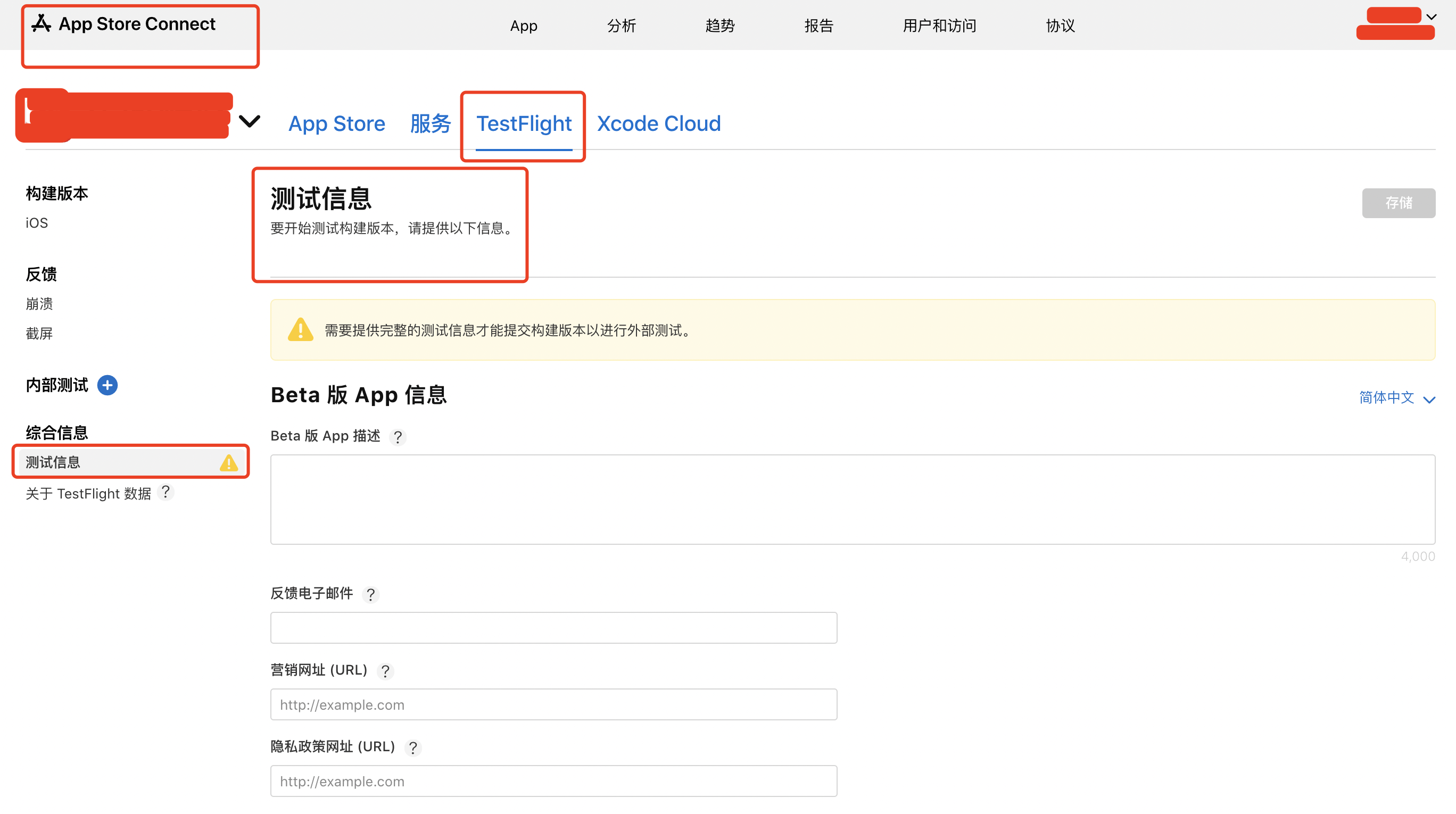
Task: Open the iOS builds link in sidebar
Action: (37, 223)
